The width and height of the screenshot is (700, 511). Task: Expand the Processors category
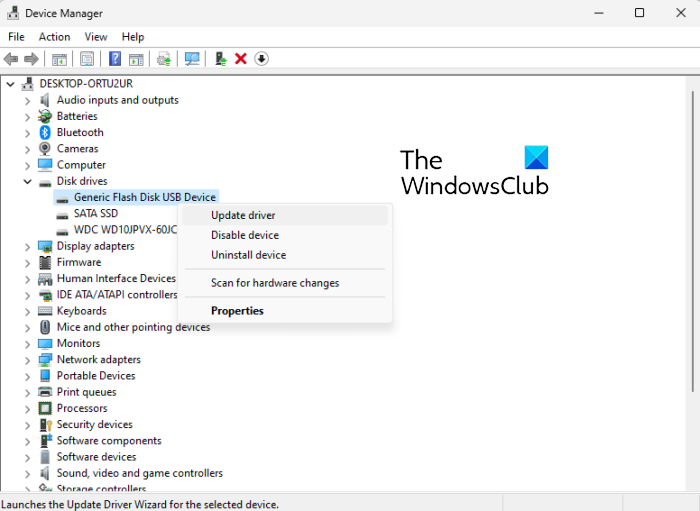(28, 409)
